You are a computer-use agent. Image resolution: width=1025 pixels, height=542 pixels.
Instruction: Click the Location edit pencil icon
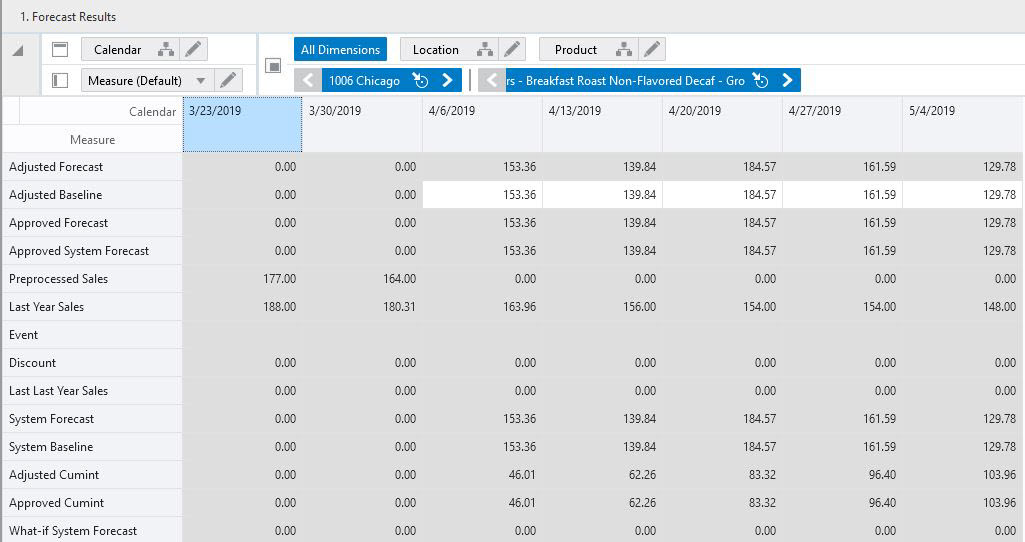[512, 50]
